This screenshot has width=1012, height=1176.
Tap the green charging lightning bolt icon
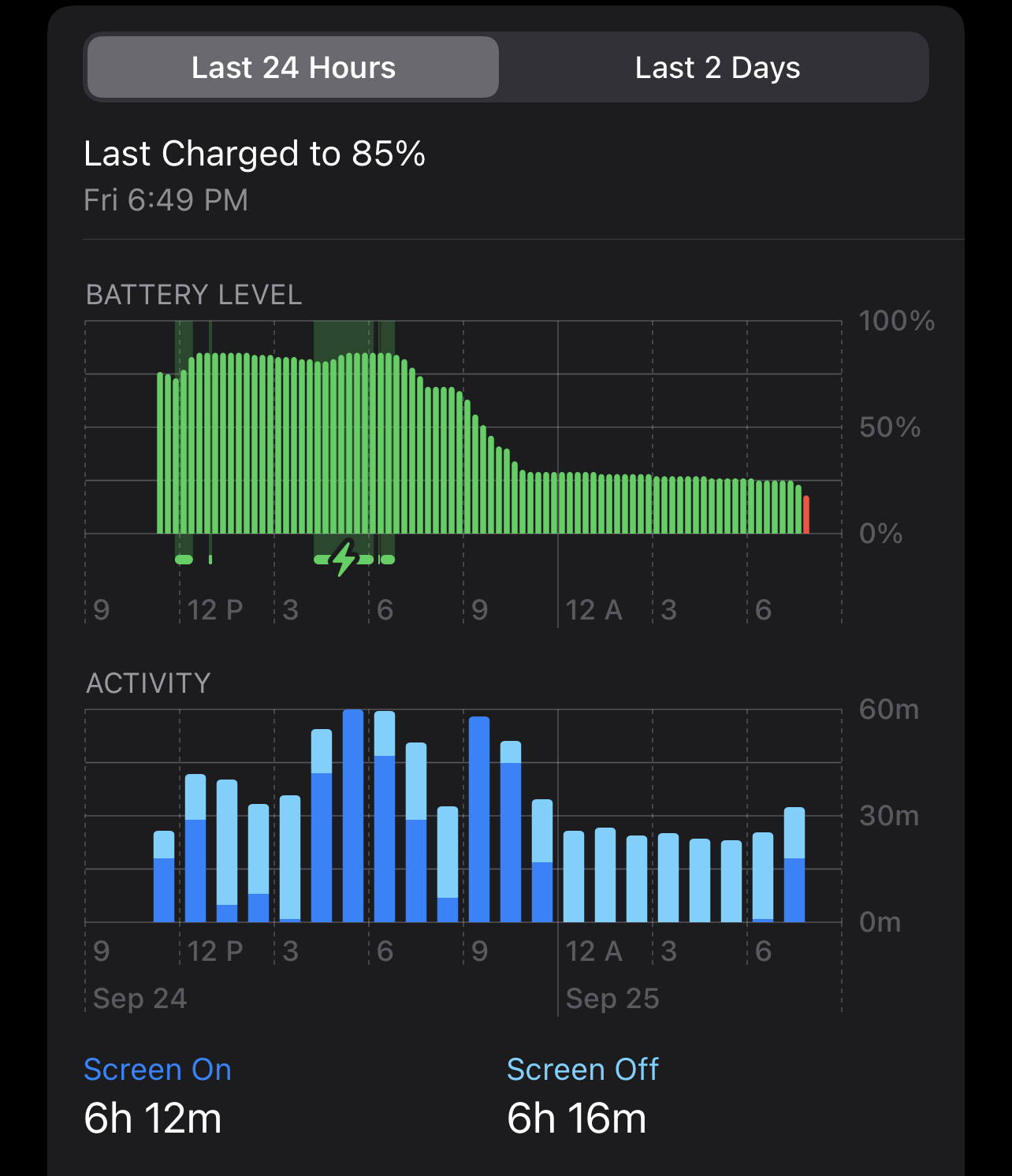[x=344, y=559]
